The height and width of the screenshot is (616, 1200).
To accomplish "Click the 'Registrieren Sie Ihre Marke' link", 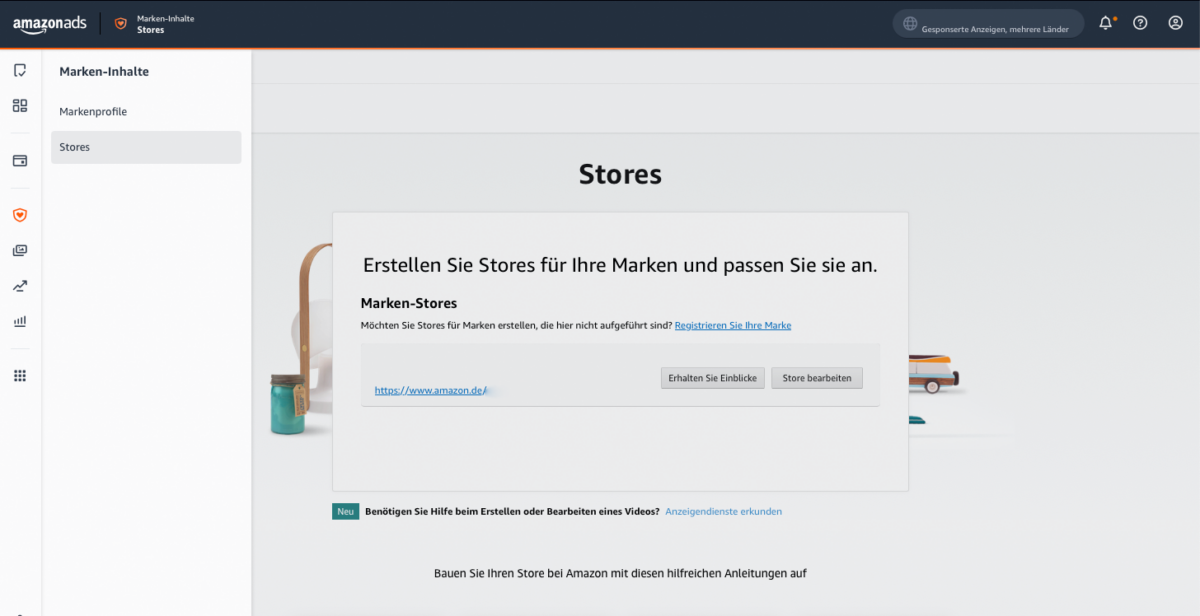I will pyautogui.click(x=733, y=326).
